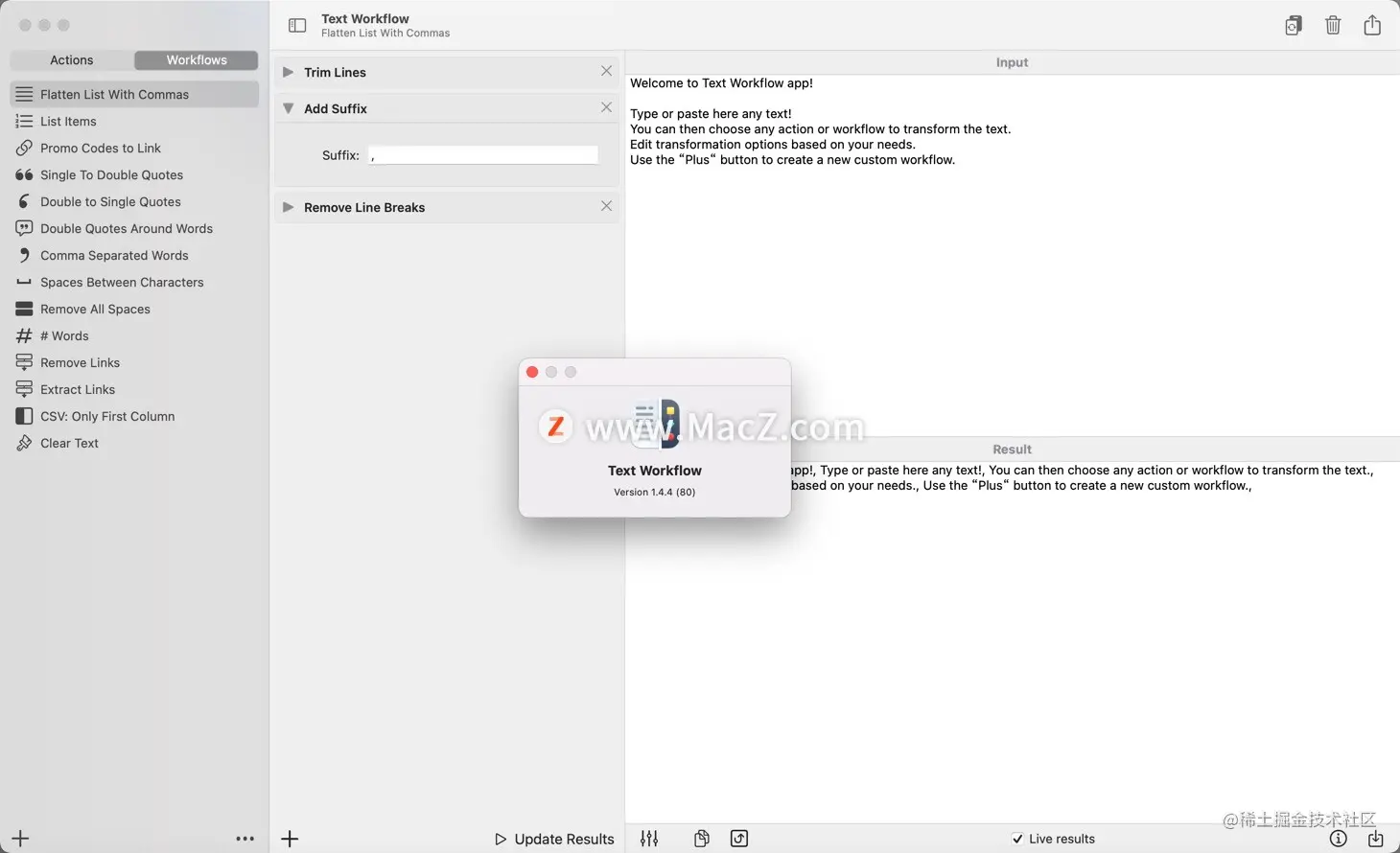Collapse the Add Suffix step
Screen dimensions: 1400x853
288,108
